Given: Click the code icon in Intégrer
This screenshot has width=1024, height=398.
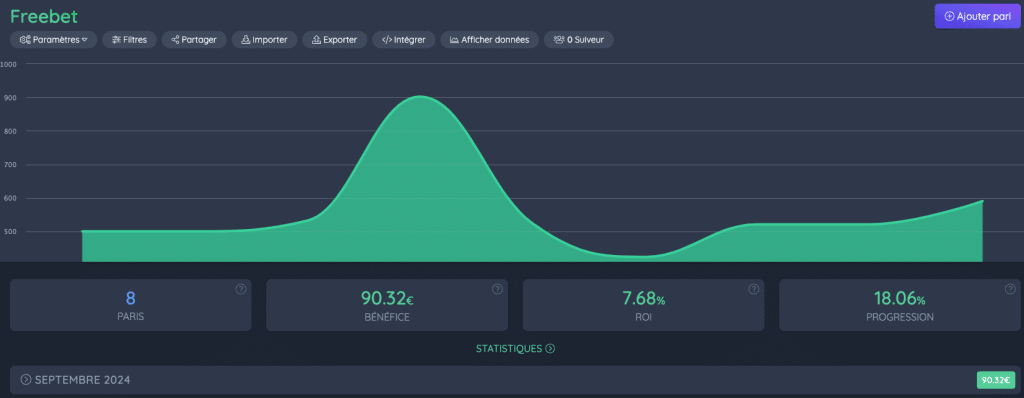Looking at the screenshot, I should 387,40.
